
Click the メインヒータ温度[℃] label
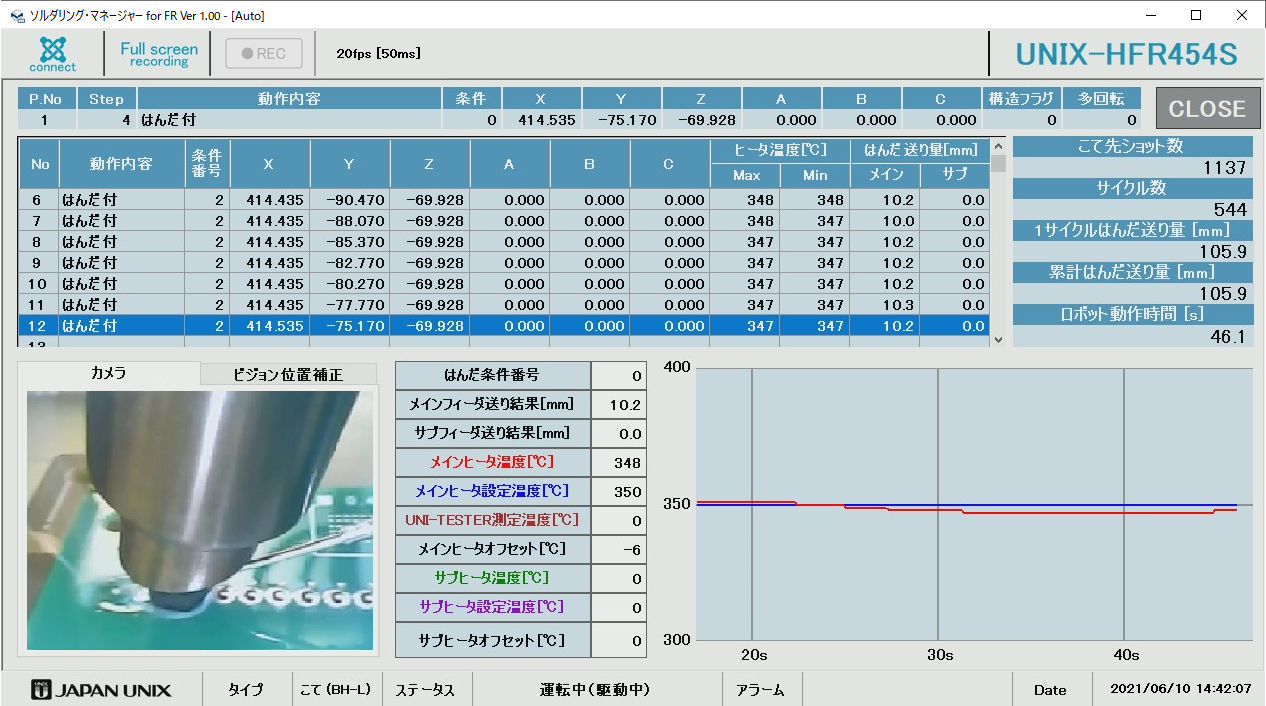point(492,462)
